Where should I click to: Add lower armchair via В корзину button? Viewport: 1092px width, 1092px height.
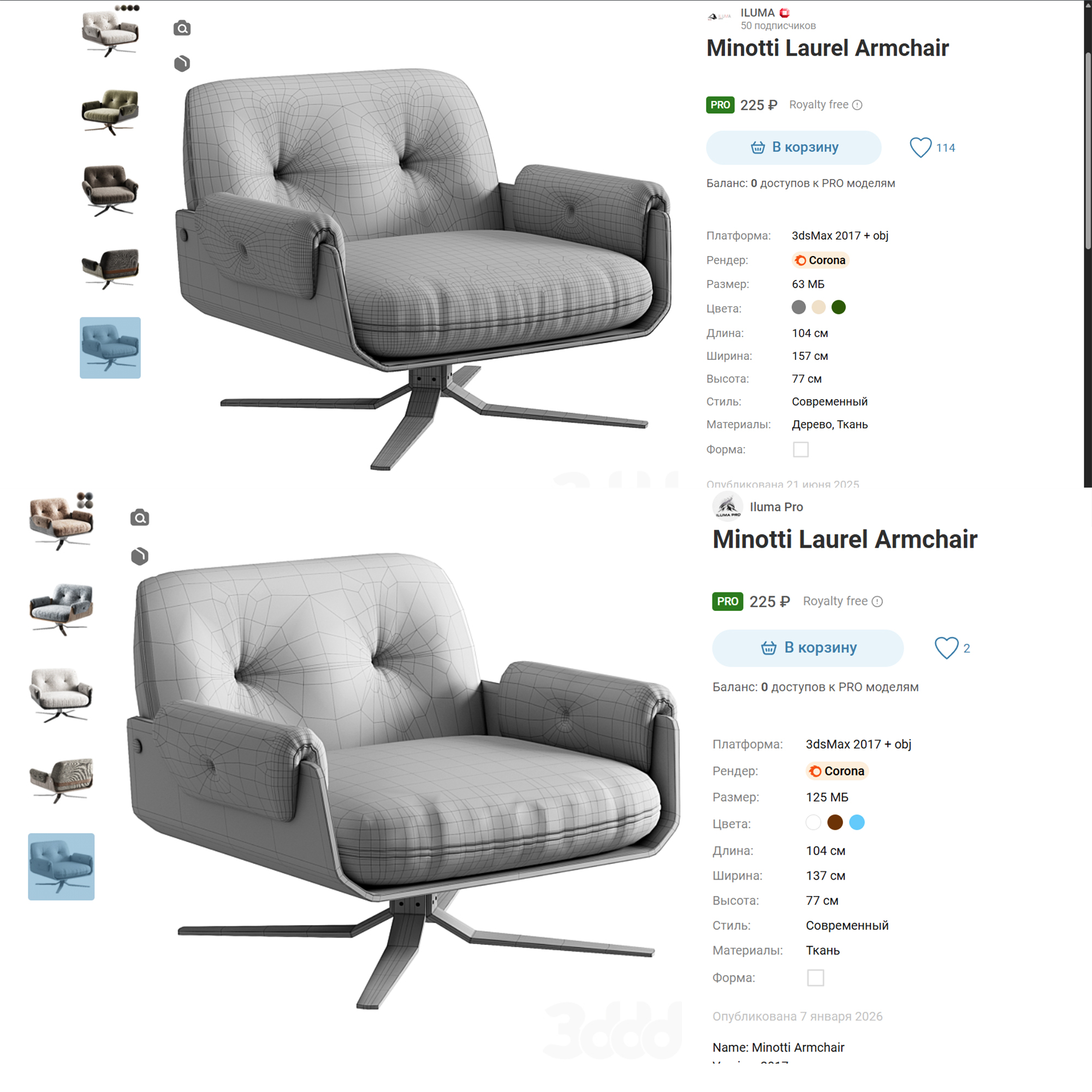[807, 648]
